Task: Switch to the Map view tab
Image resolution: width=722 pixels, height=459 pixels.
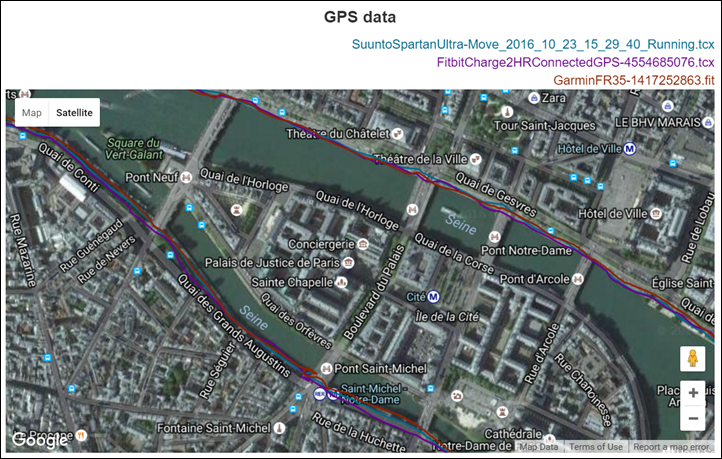Action: (32, 113)
